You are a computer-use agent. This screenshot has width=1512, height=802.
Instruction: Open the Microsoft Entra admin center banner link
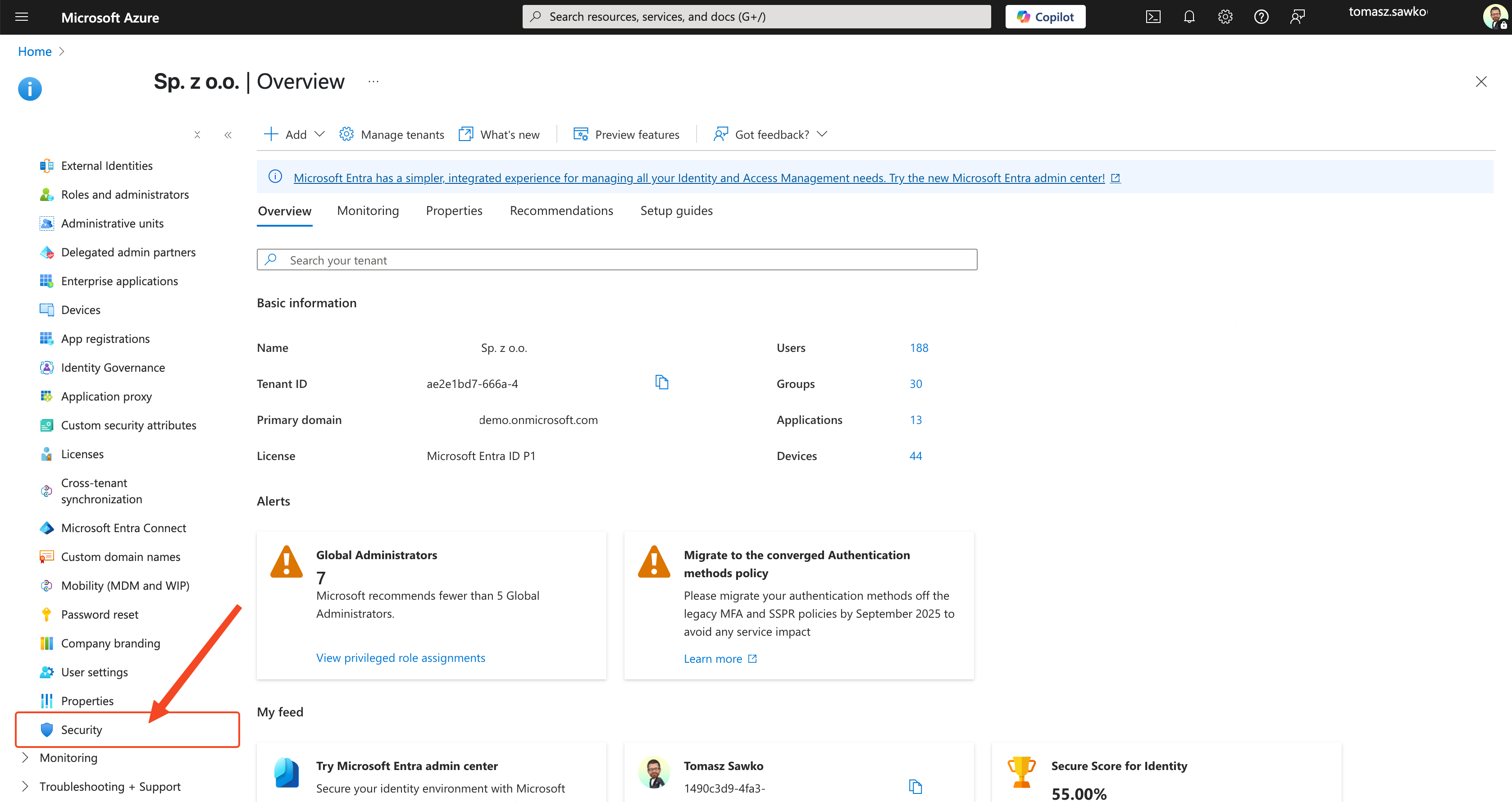click(x=699, y=178)
